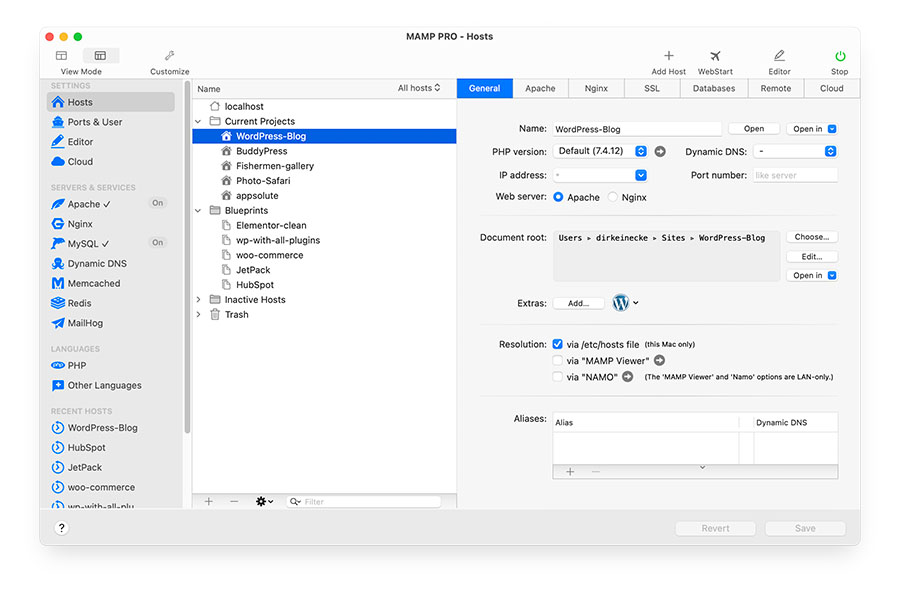Open the help question mark button
This screenshot has width=900, height=598.
pos(61,528)
